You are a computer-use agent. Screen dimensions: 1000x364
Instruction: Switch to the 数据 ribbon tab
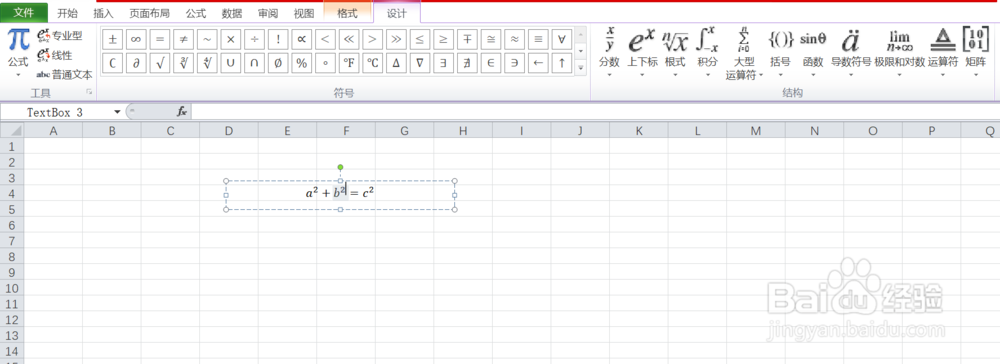pyautogui.click(x=232, y=13)
